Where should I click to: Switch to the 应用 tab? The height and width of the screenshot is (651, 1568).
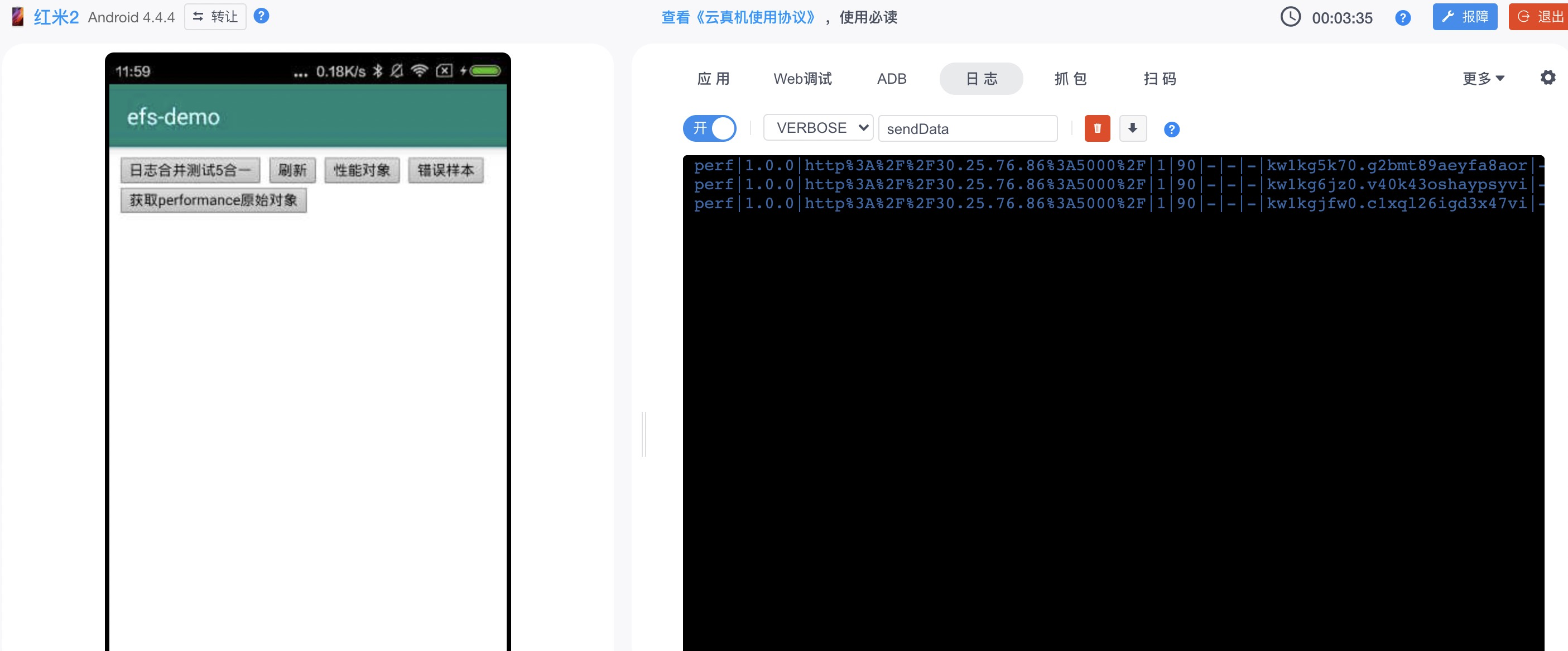tap(713, 79)
